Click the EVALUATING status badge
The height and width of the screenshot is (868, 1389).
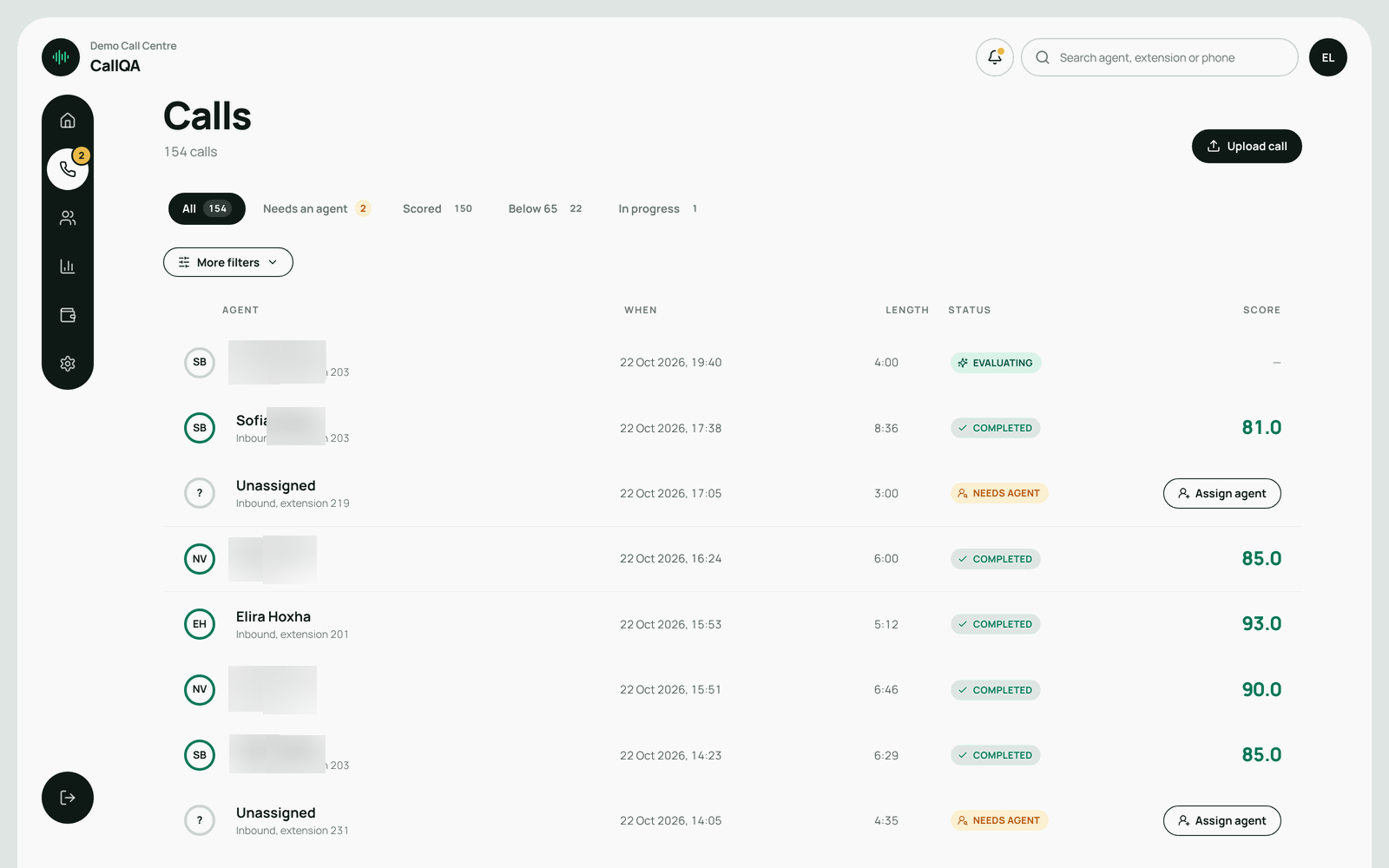(996, 363)
